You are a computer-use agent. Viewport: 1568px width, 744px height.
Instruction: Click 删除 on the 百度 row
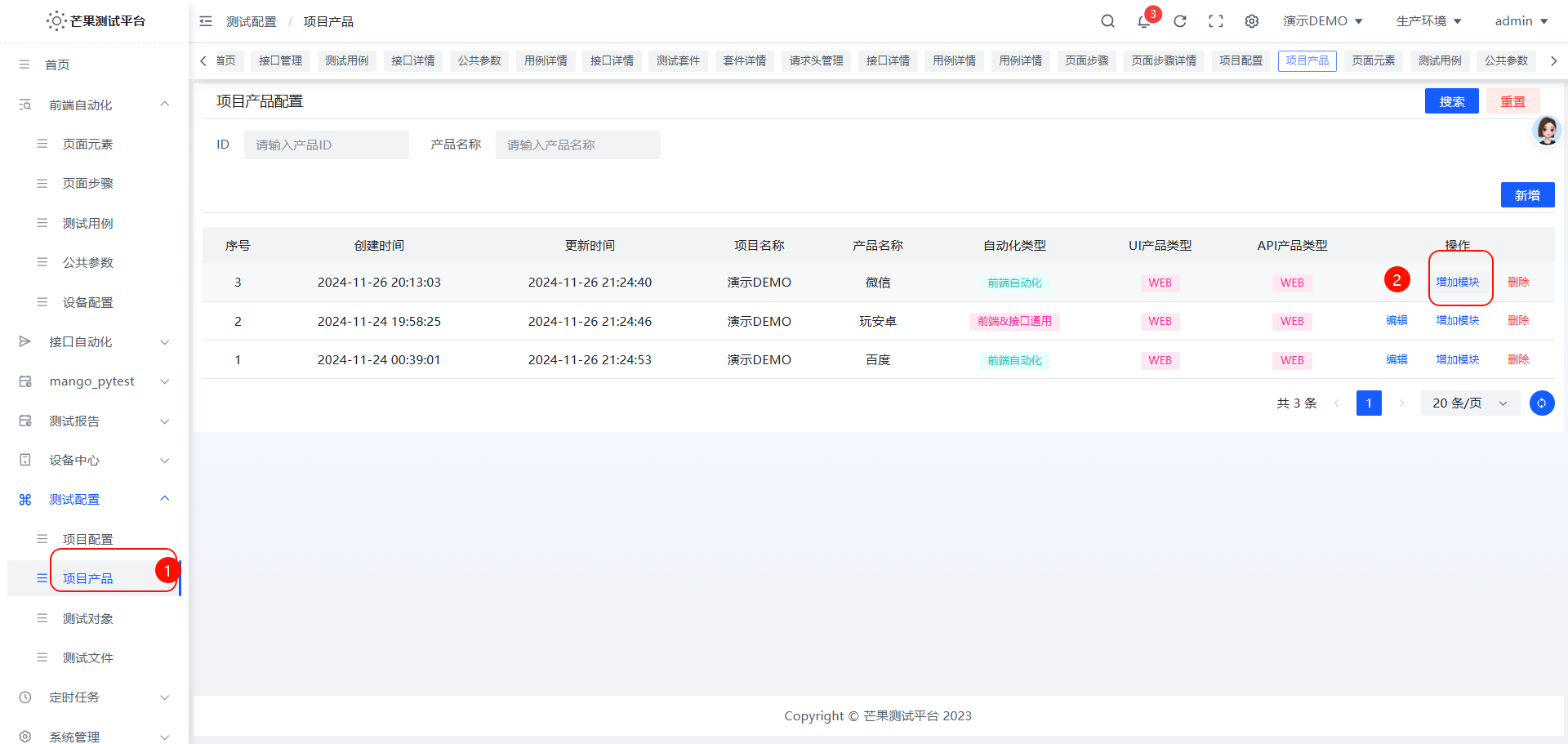[1517, 359]
